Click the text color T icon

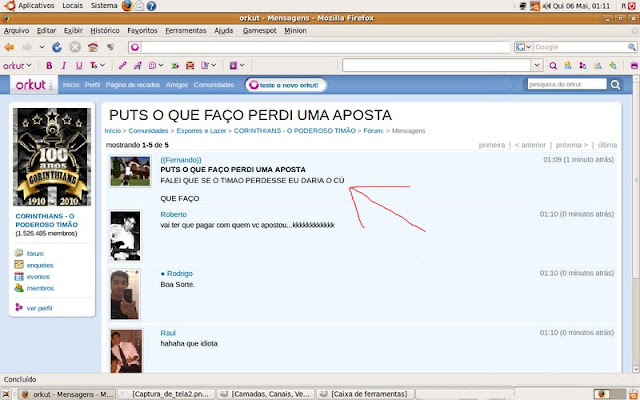[93, 65]
